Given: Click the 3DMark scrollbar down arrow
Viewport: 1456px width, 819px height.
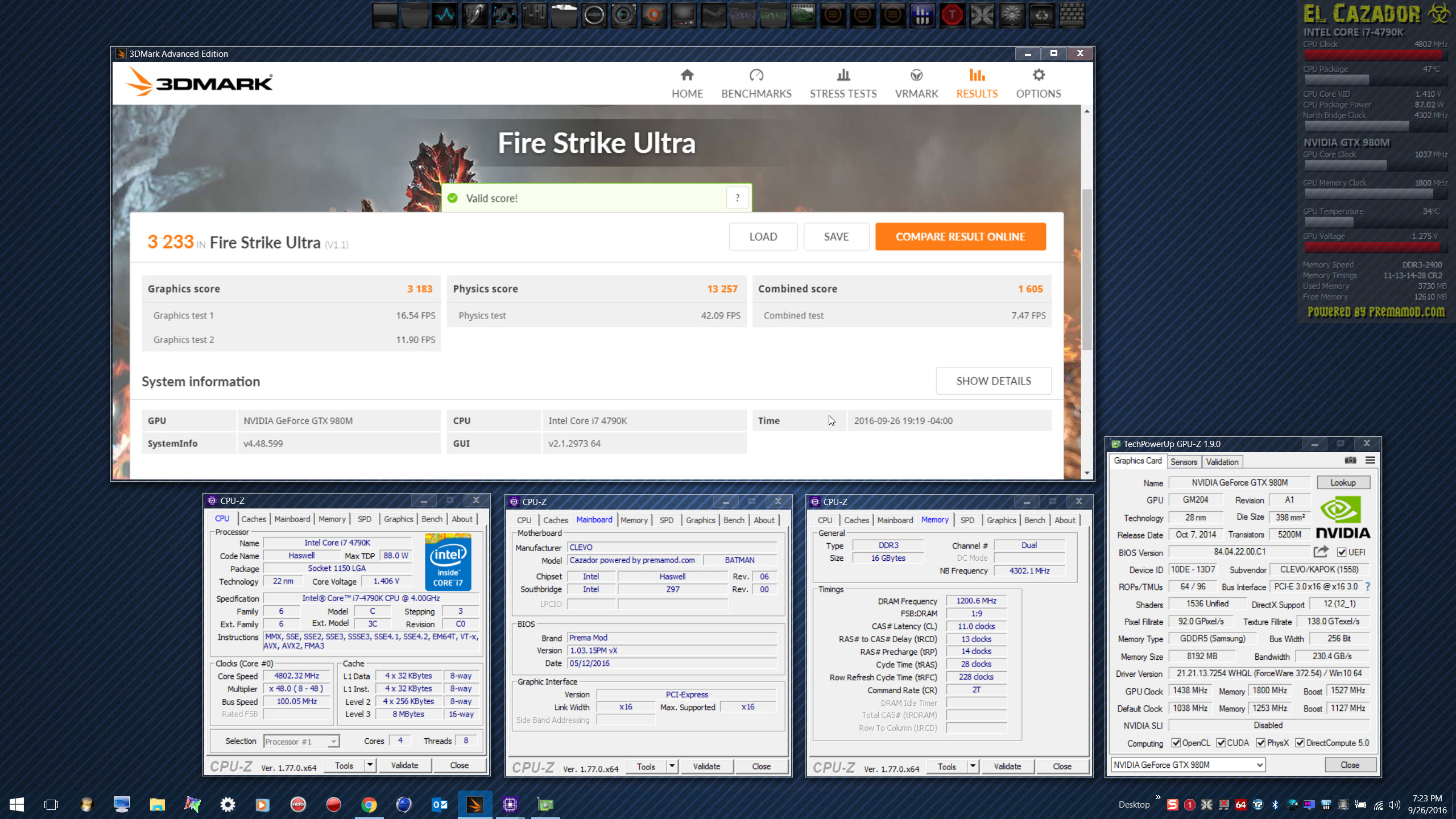Looking at the screenshot, I should pos(1086,473).
